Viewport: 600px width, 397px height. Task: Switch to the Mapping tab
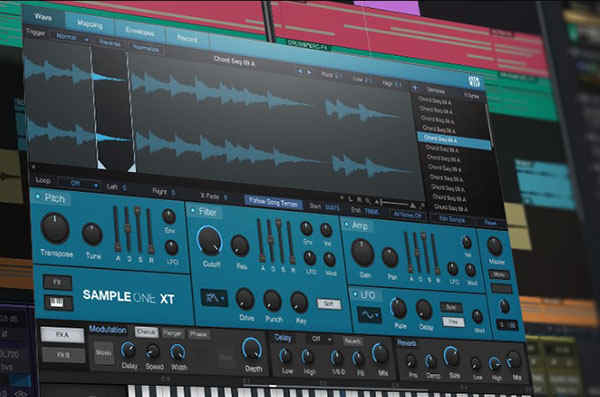[90, 25]
